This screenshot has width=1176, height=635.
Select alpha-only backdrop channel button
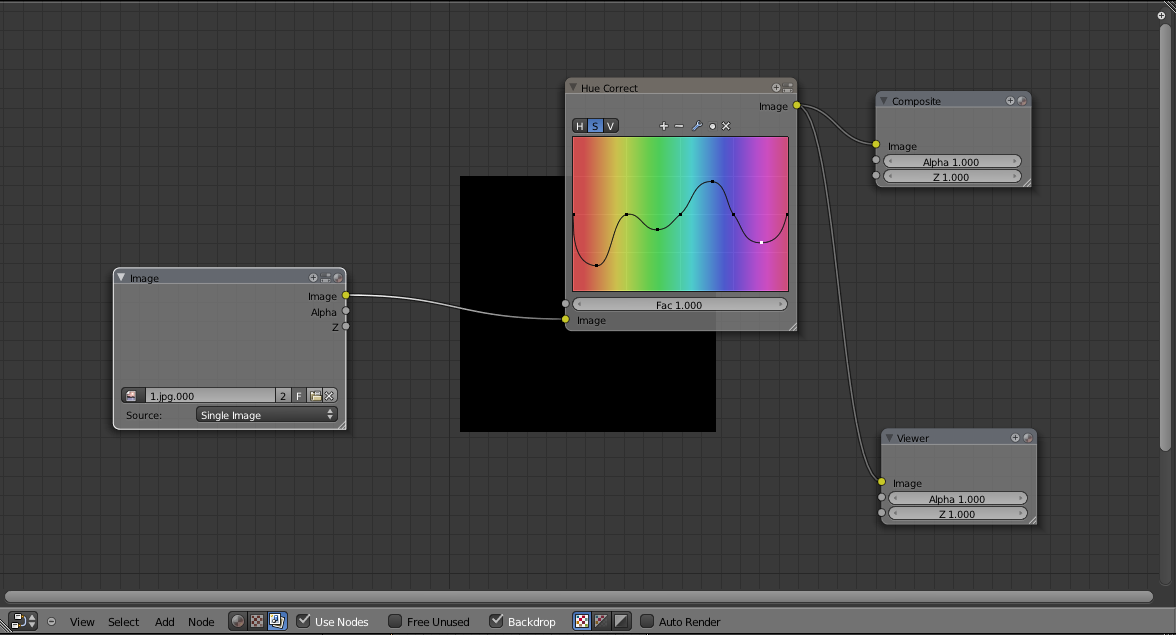[621, 621]
